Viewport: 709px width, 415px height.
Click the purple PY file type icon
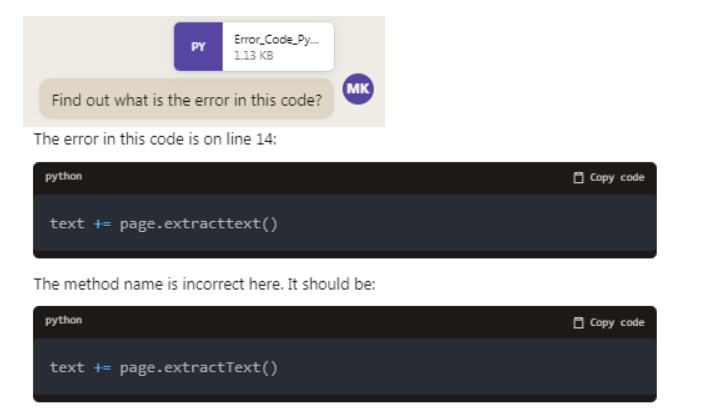coord(198,47)
